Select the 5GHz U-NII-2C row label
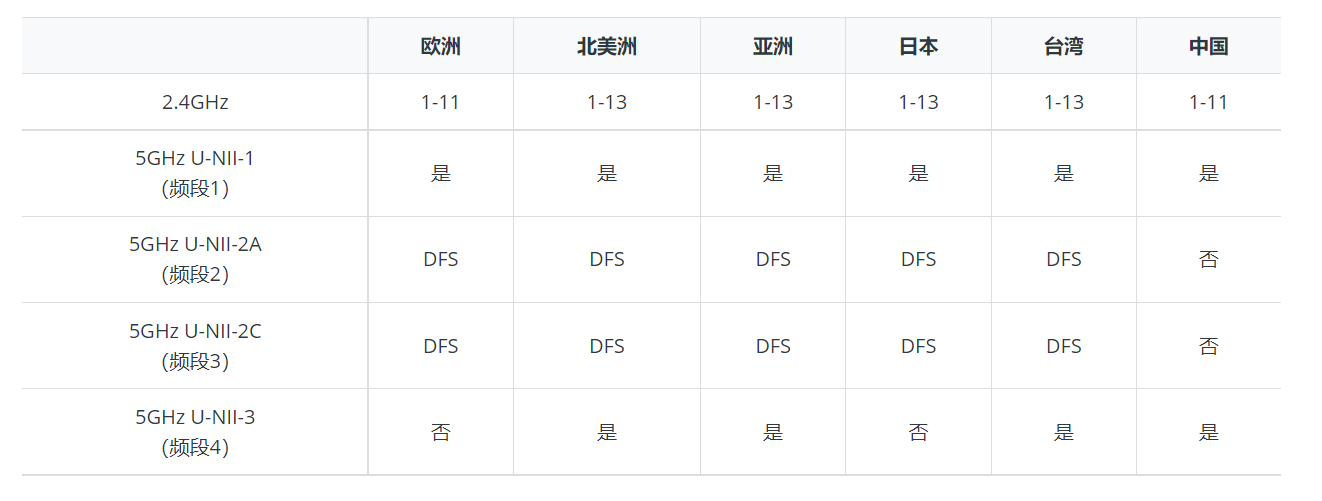This screenshot has height=501, width=1322. (195, 346)
